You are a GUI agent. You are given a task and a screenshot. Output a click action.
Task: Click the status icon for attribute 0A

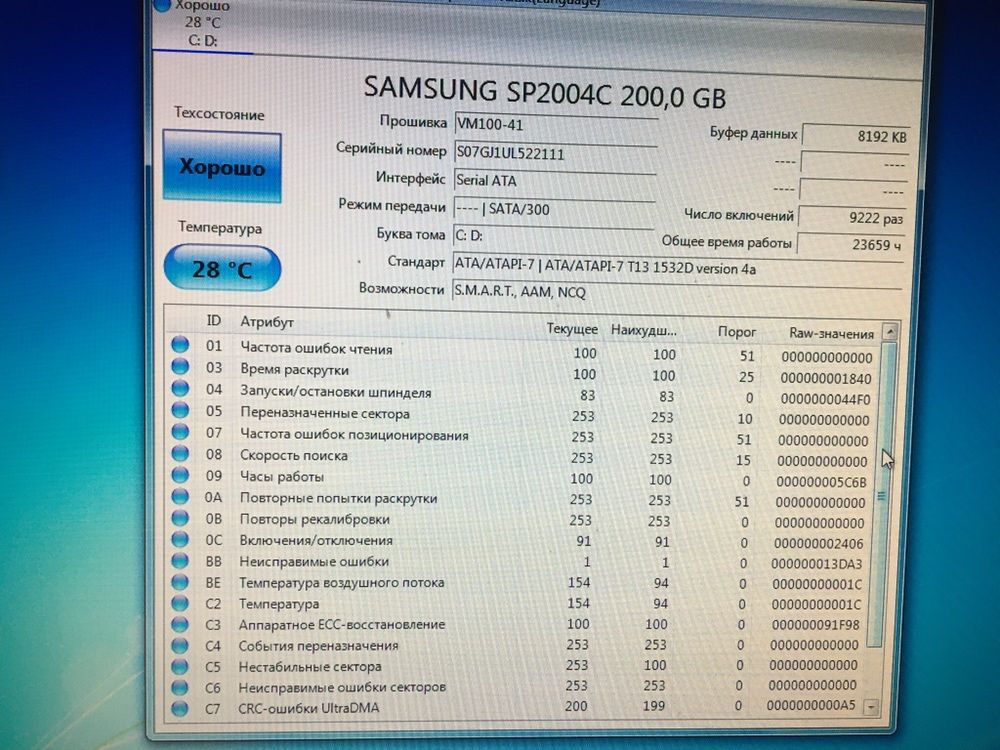coord(180,496)
